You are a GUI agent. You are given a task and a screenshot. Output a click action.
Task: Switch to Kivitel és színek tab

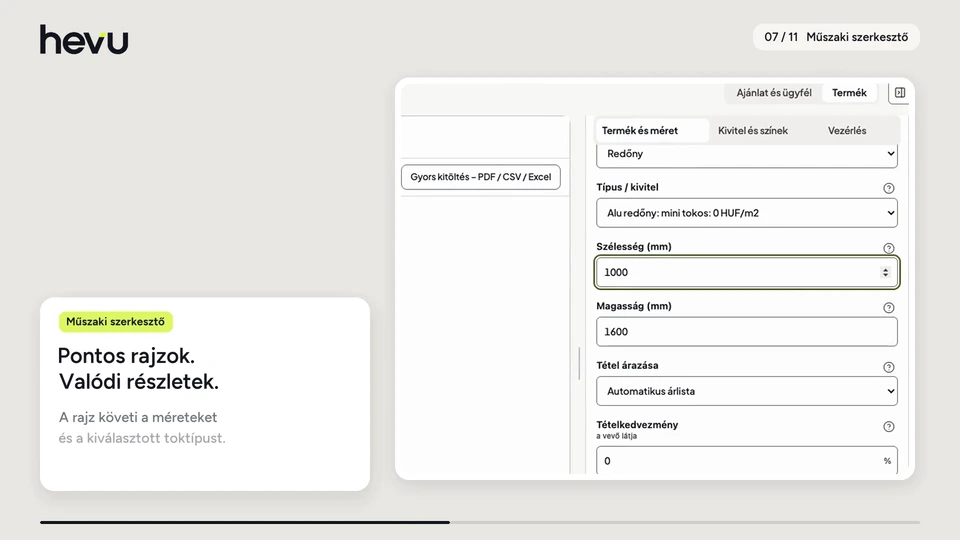click(x=752, y=130)
